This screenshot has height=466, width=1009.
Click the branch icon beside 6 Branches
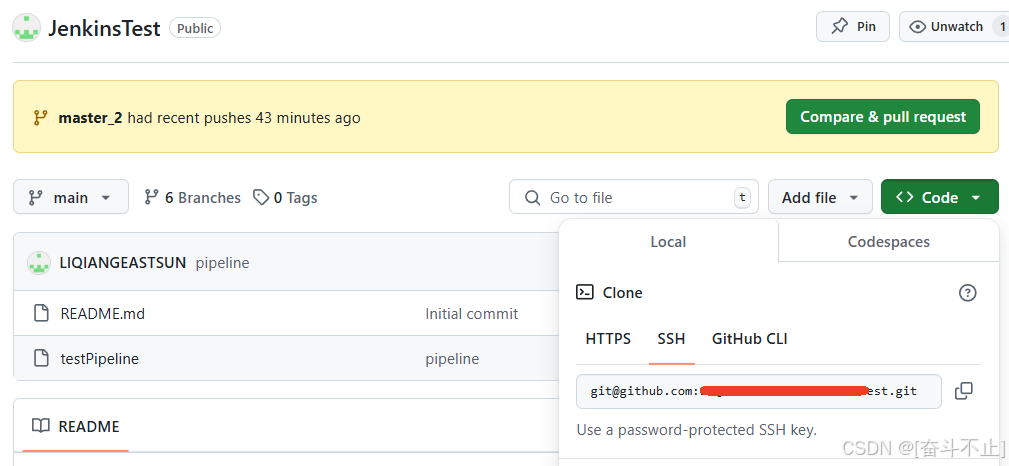pyautogui.click(x=151, y=197)
